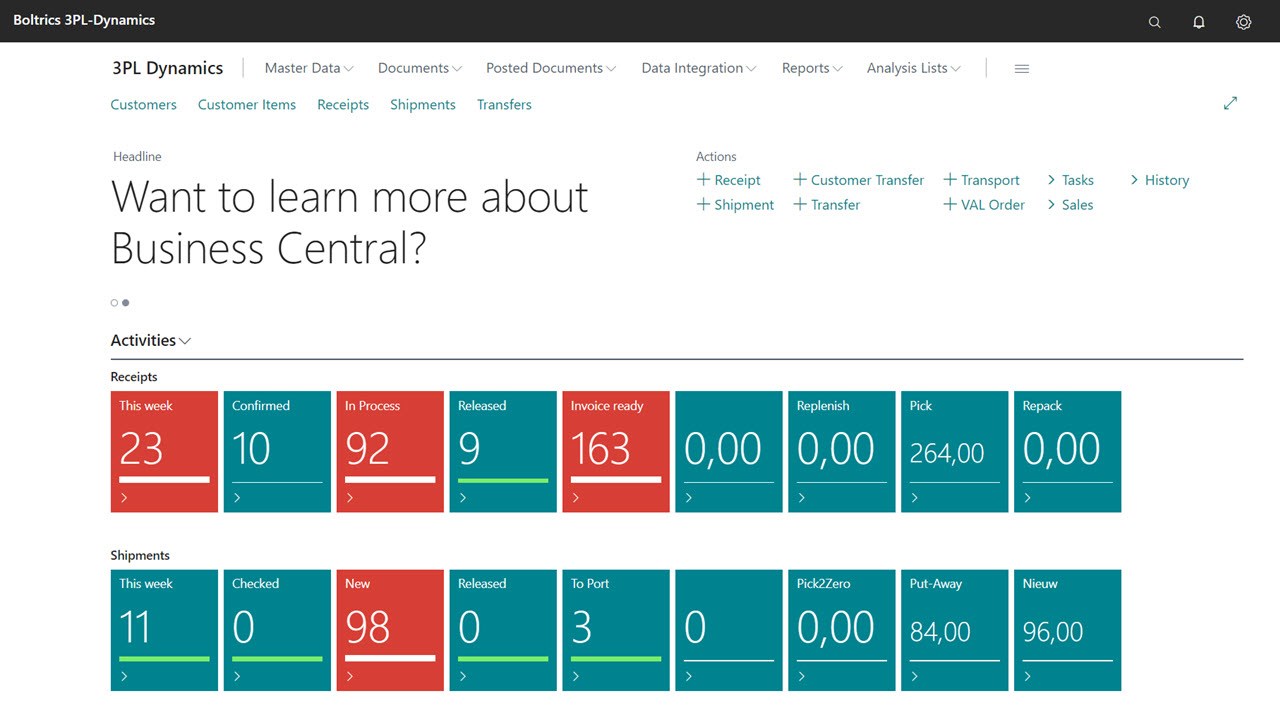Open Shipments Released tile showing 0

point(503,630)
